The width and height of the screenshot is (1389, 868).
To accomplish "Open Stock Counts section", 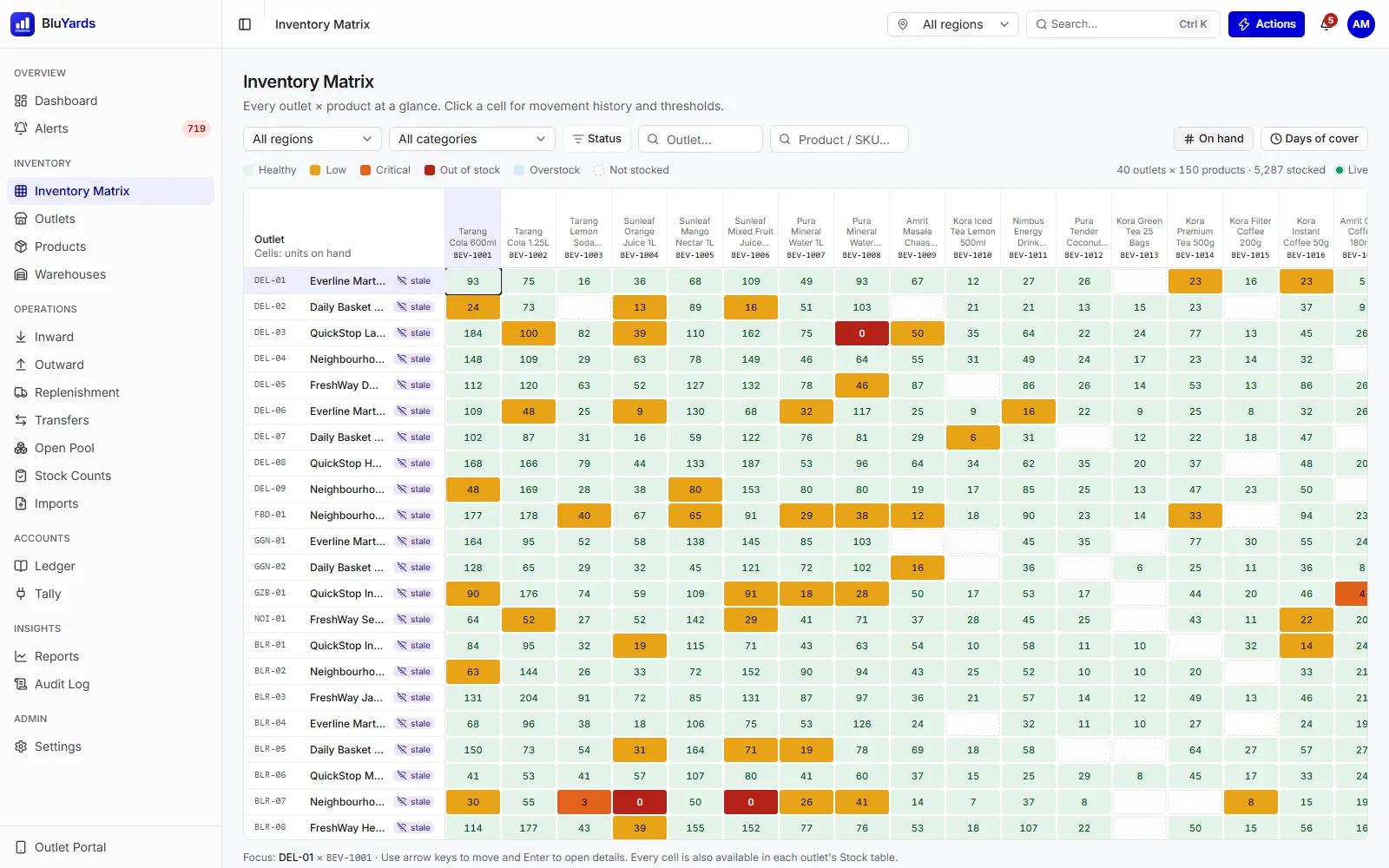I will [x=110, y=476].
